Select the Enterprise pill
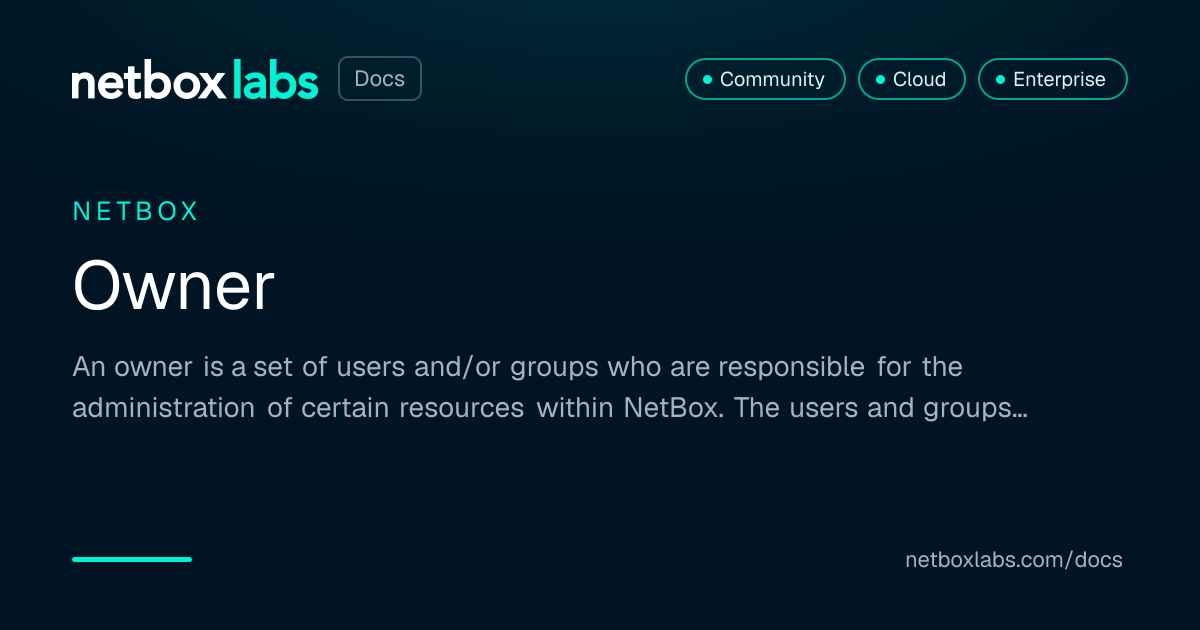Viewport: 1200px width, 630px height. coord(1053,79)
